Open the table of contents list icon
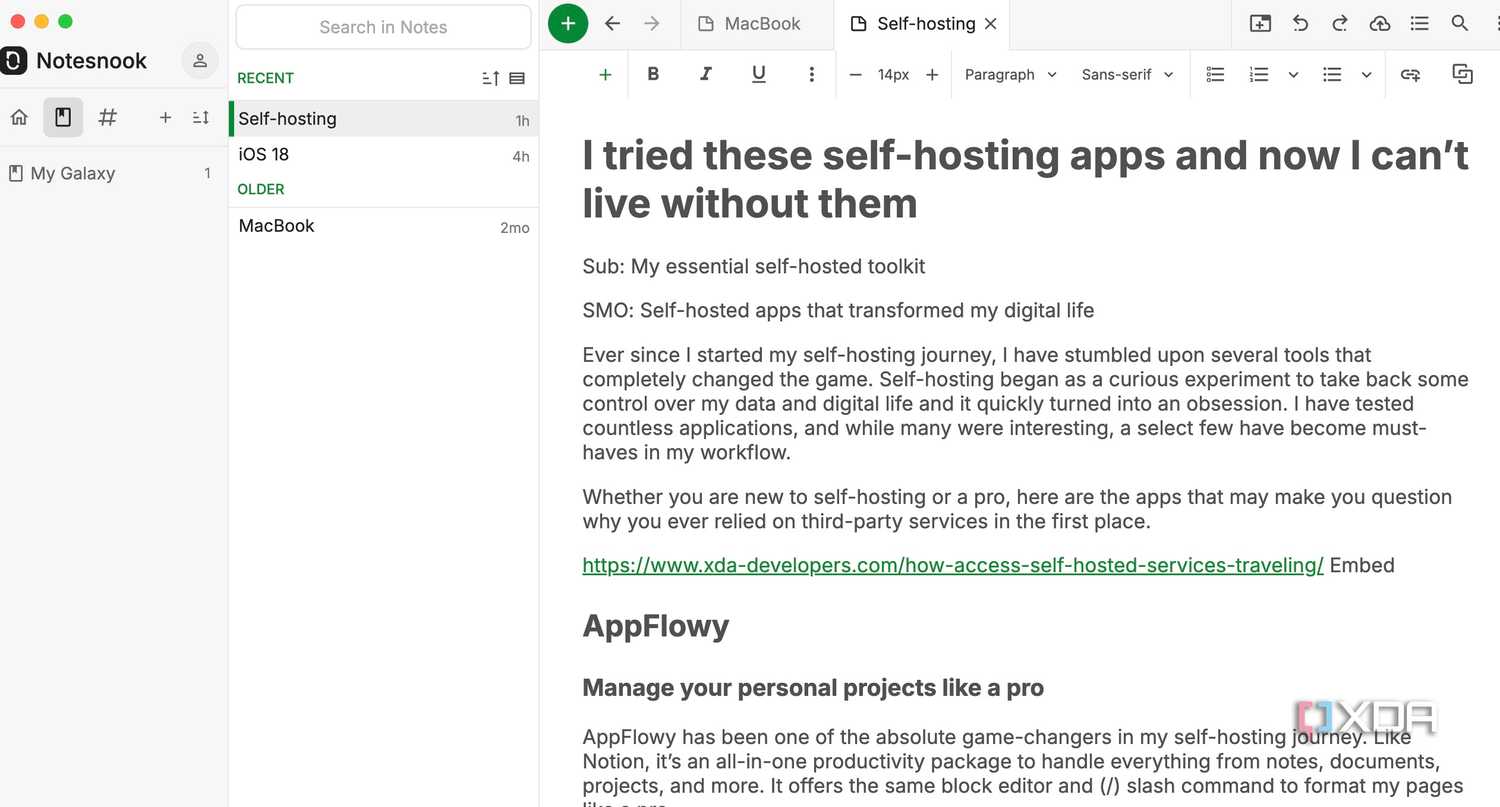 (1419, 24)
